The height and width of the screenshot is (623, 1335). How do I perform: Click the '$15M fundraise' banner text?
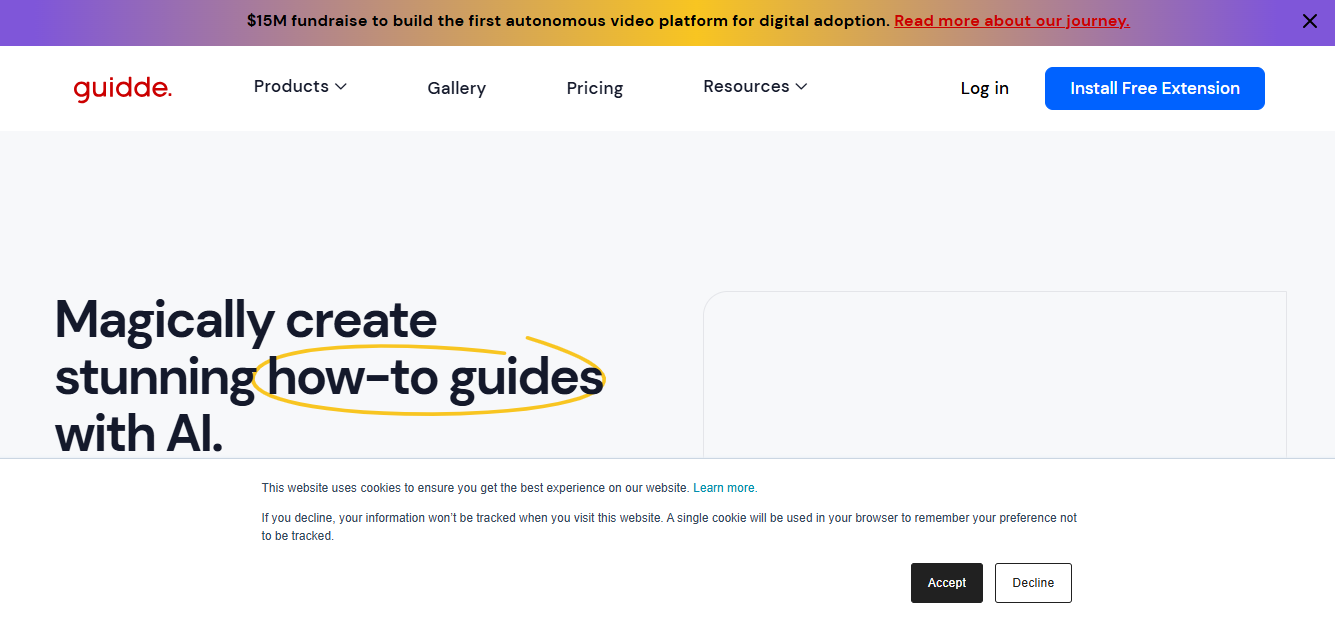tap(568, 20)
